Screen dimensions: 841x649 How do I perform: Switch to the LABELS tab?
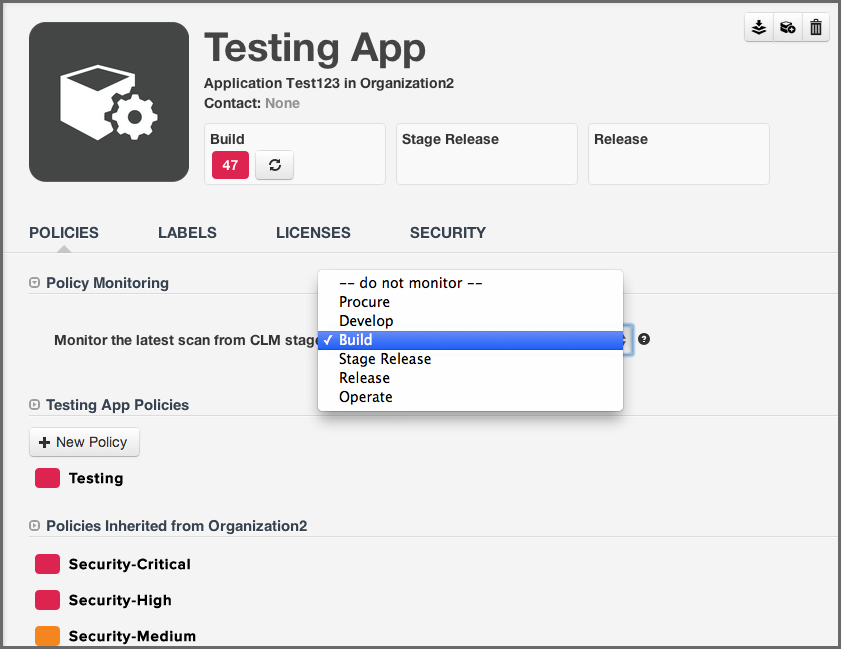pos(187,232)
